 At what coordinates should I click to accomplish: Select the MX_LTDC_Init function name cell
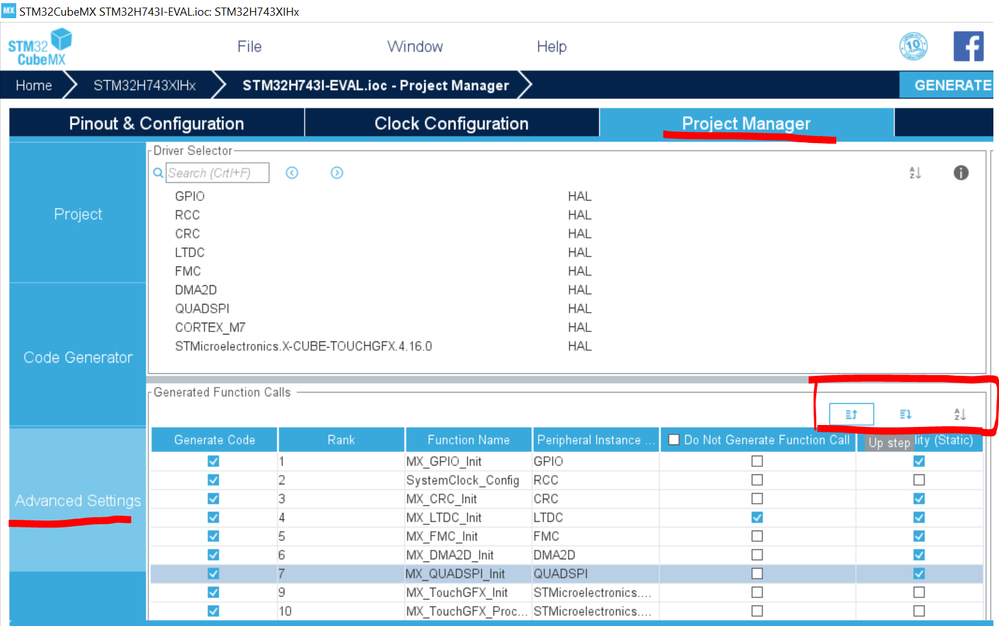pyautogui.click(x=468, y=518)
